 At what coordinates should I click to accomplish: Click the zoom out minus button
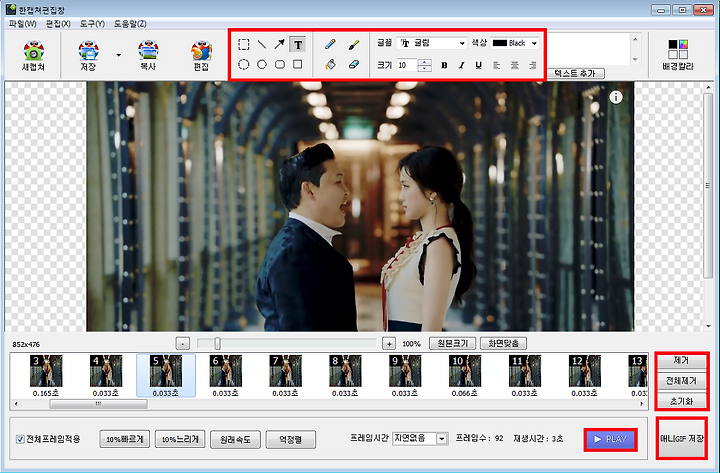[x=182, y=343]
